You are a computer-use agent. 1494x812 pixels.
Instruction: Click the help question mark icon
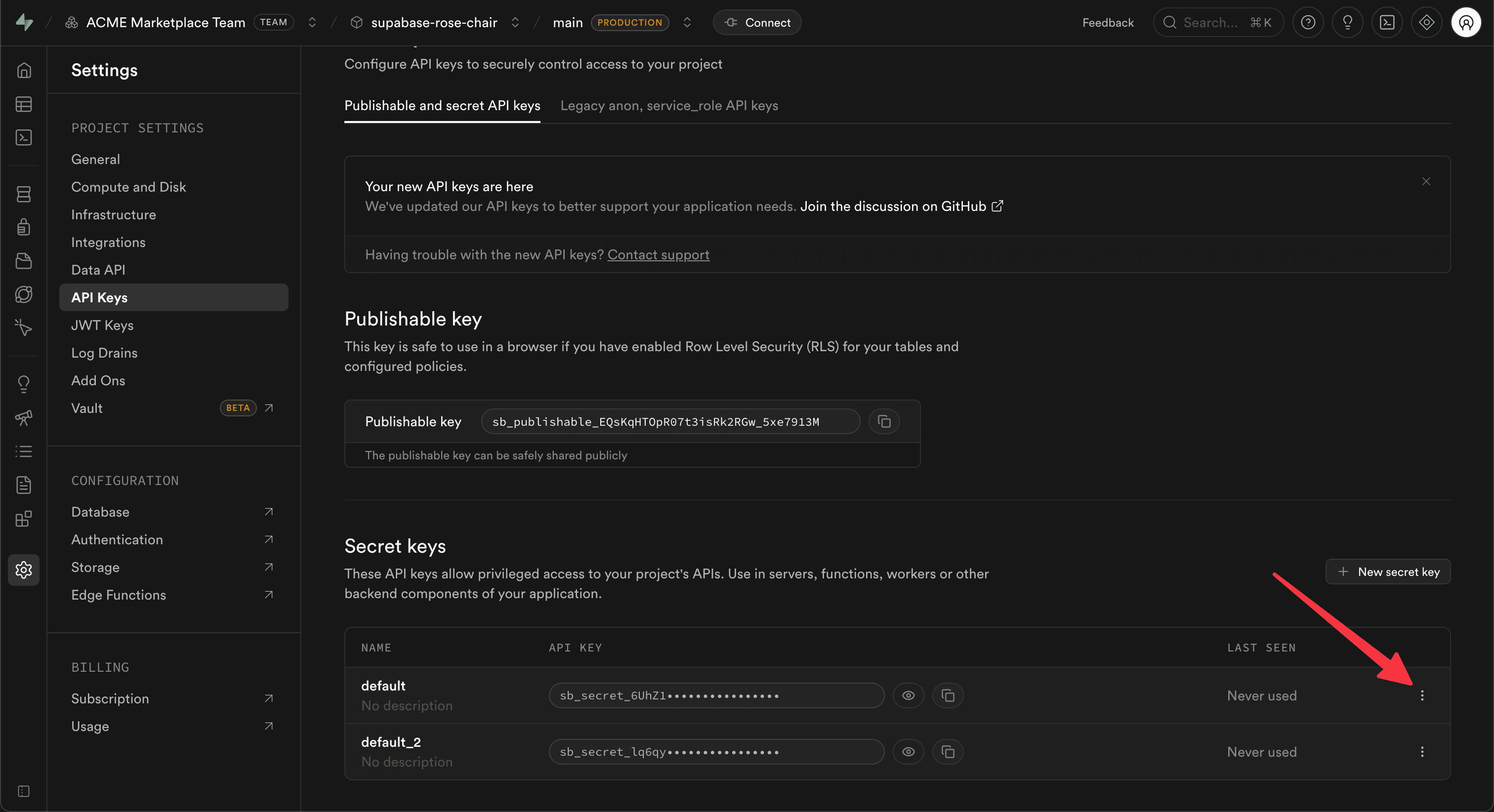(x=1308, y=23)
